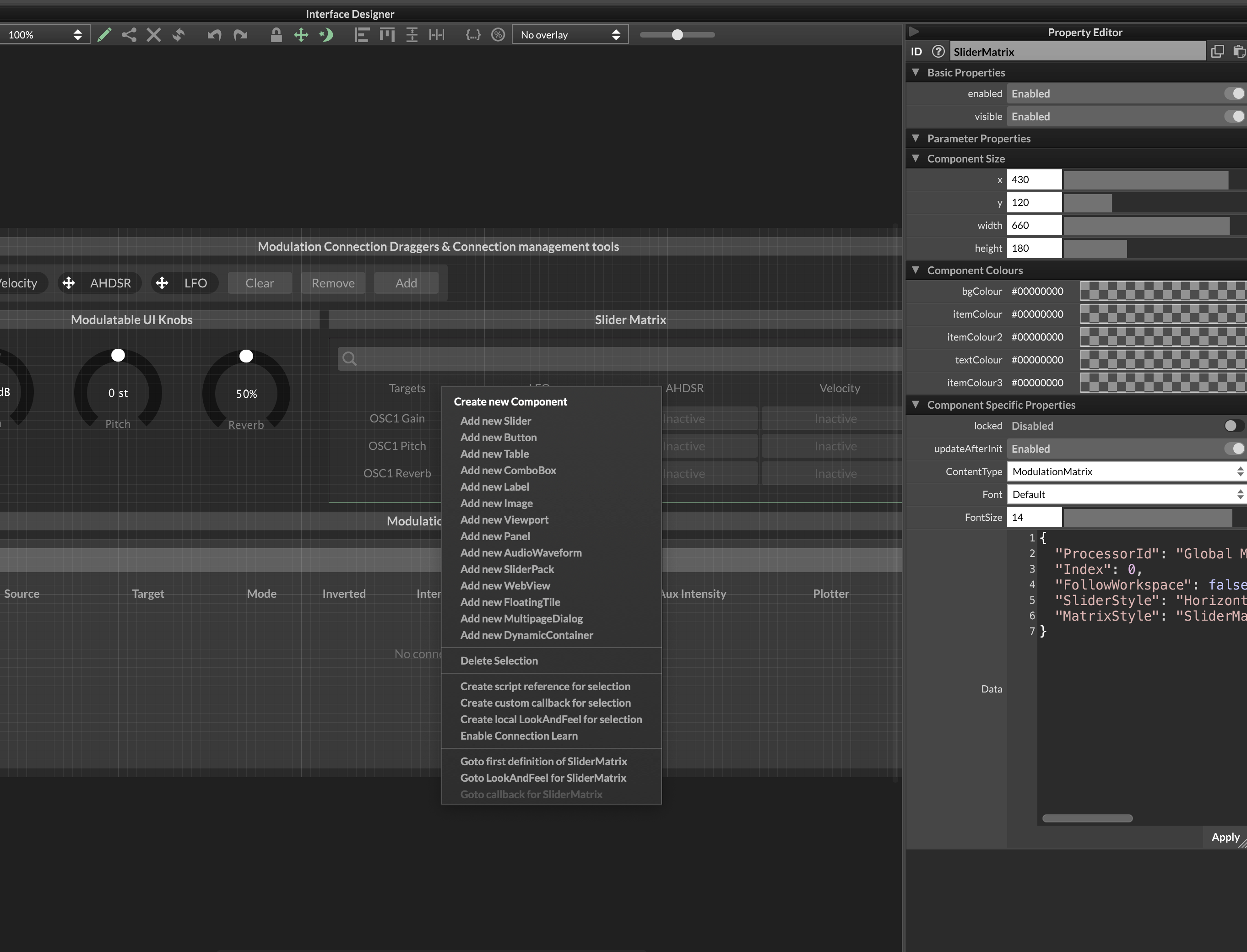Toggle the locked property switch

point(1234,426)
